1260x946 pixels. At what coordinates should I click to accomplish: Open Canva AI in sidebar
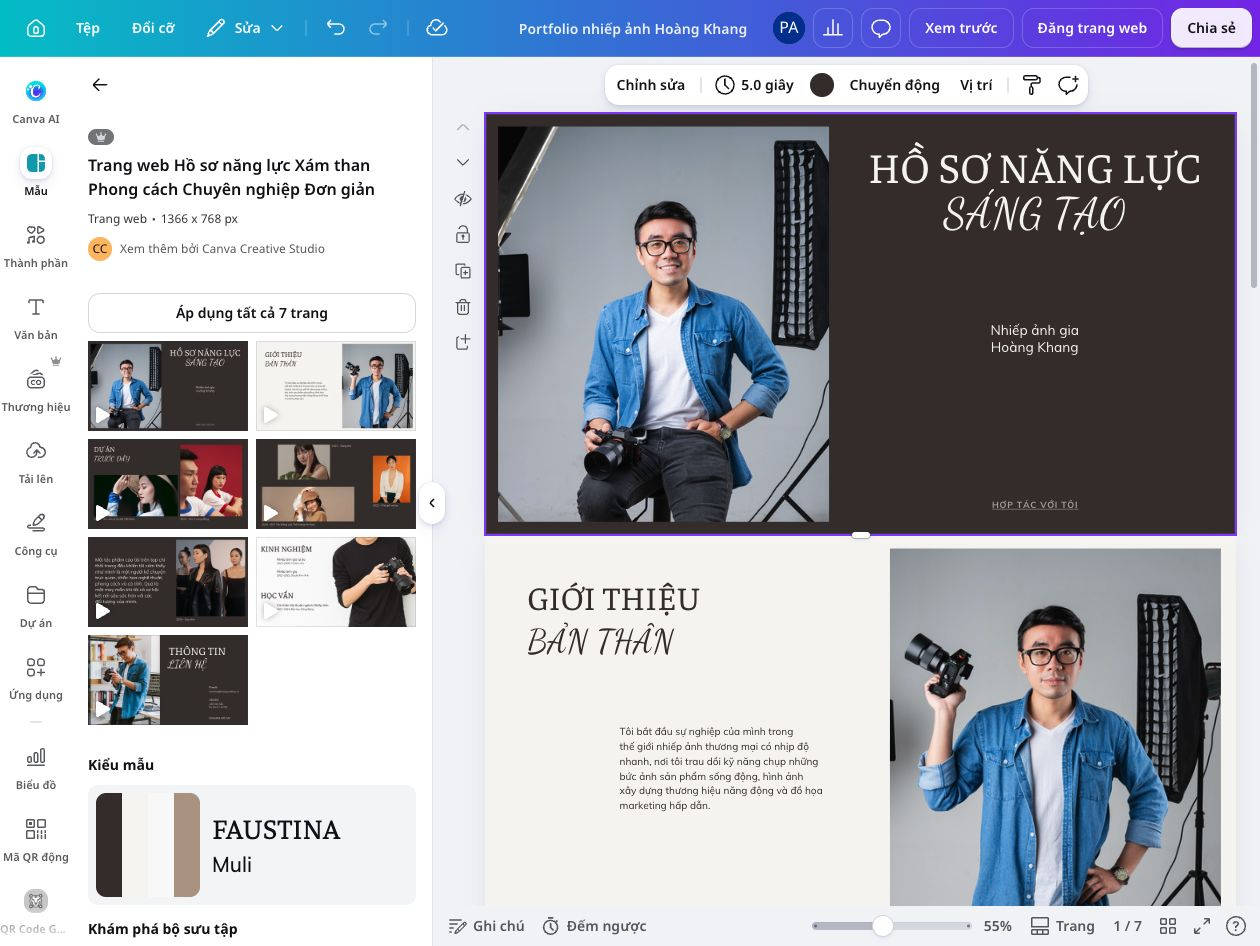(x=36, y=101)
